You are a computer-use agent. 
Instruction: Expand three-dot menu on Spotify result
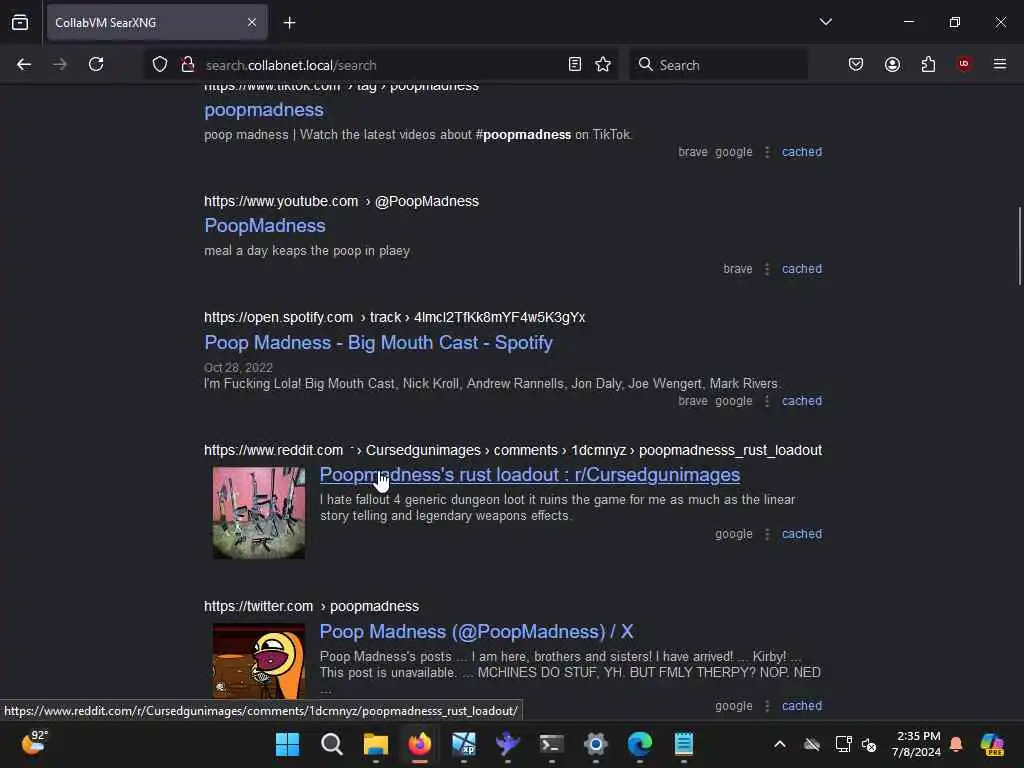tap(767, 401)
